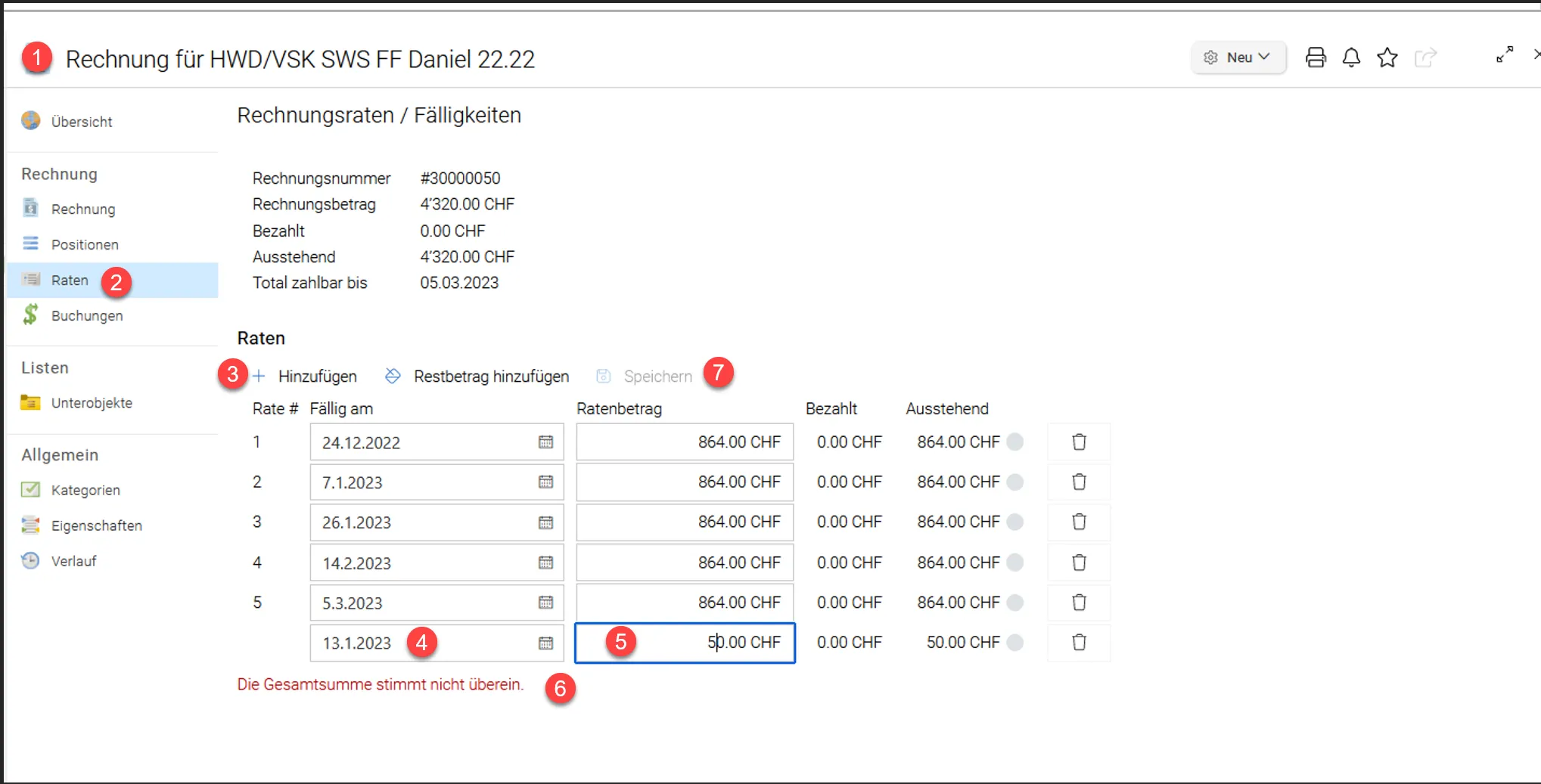Open calendar picker for 13.1.2023 date
This screenshot has width=1541, height=784.
coord(545,643)
